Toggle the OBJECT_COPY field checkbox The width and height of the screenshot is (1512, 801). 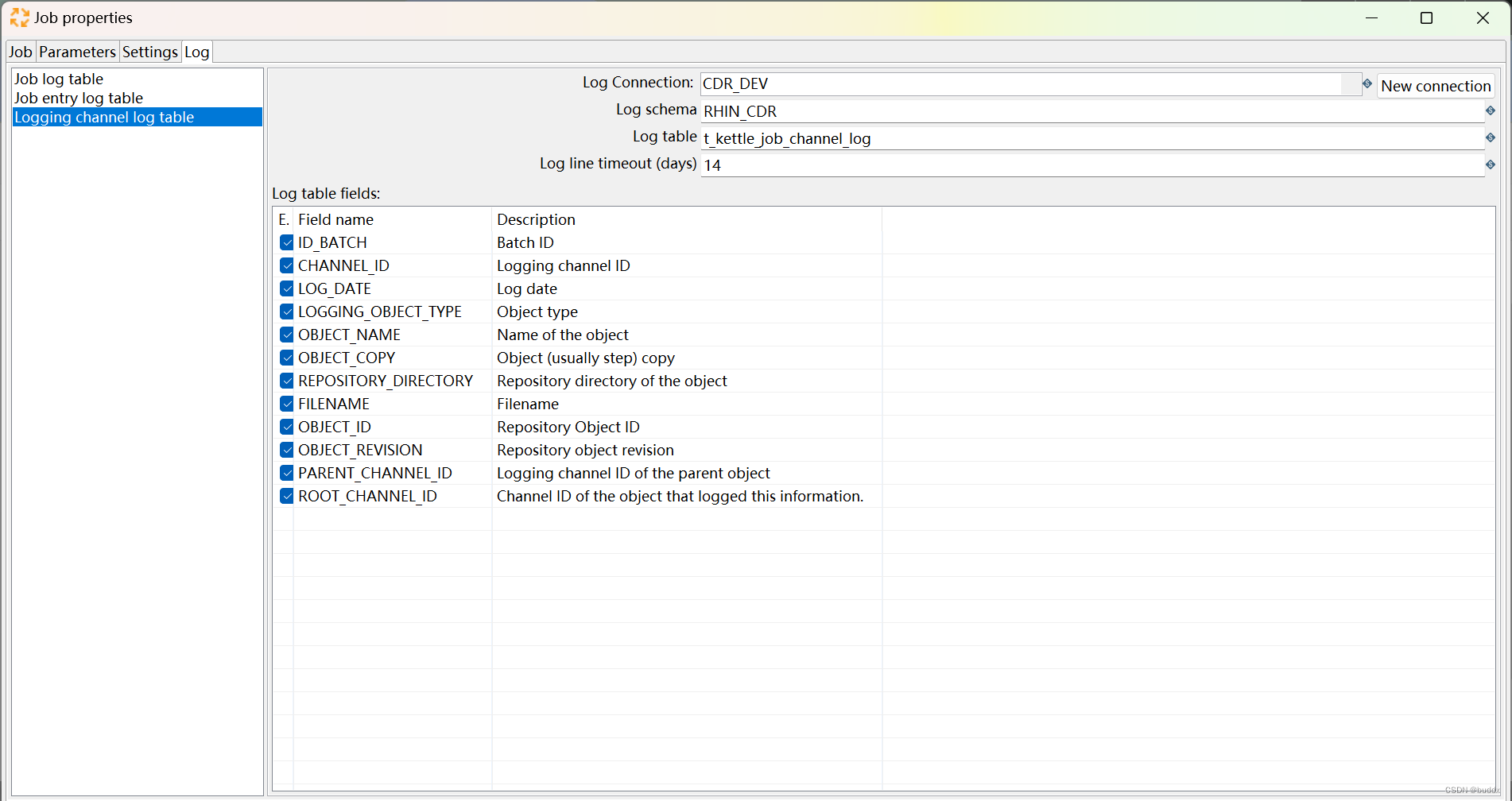(x=287, y=358)
